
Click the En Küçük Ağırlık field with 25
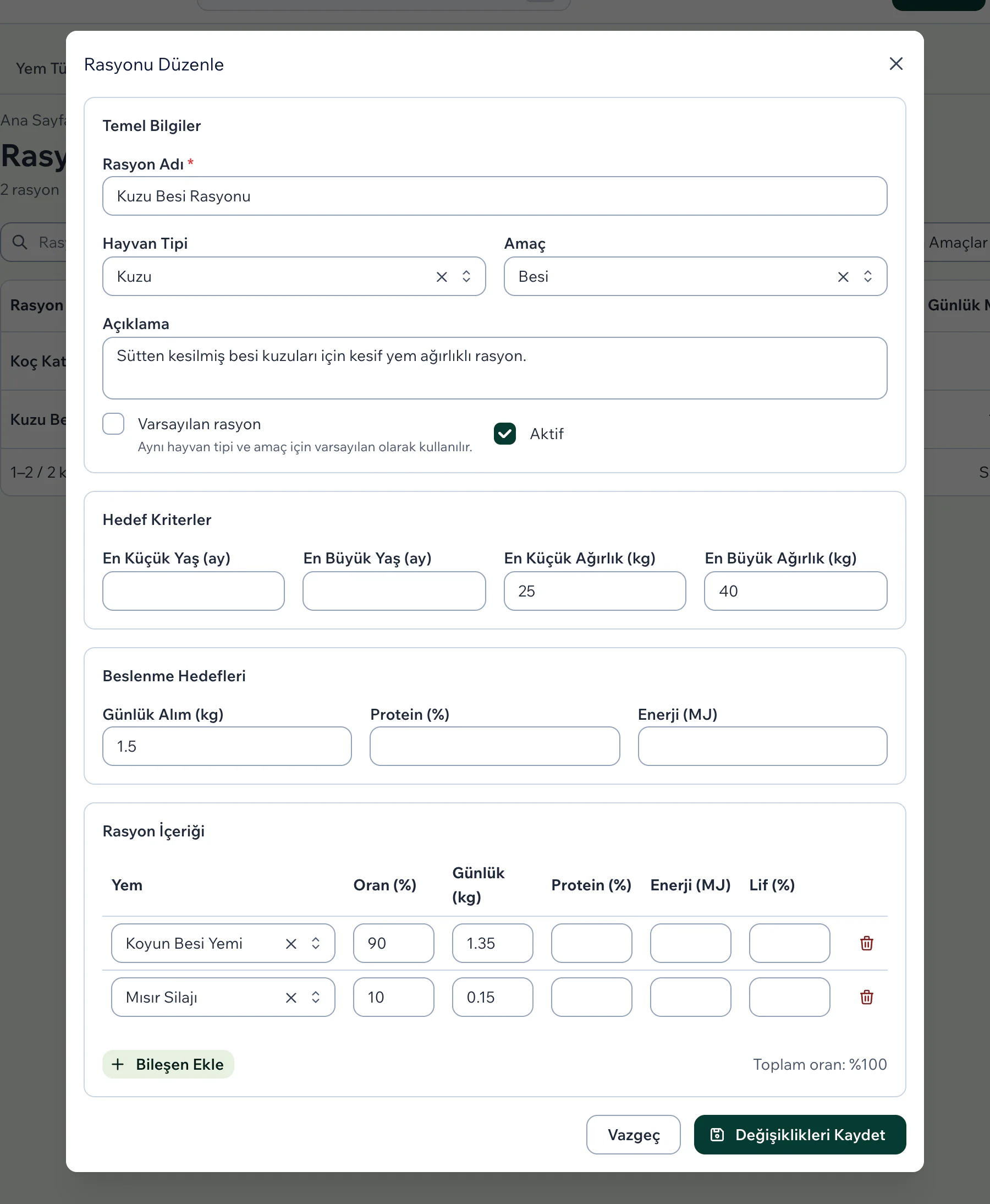[595, 591]
